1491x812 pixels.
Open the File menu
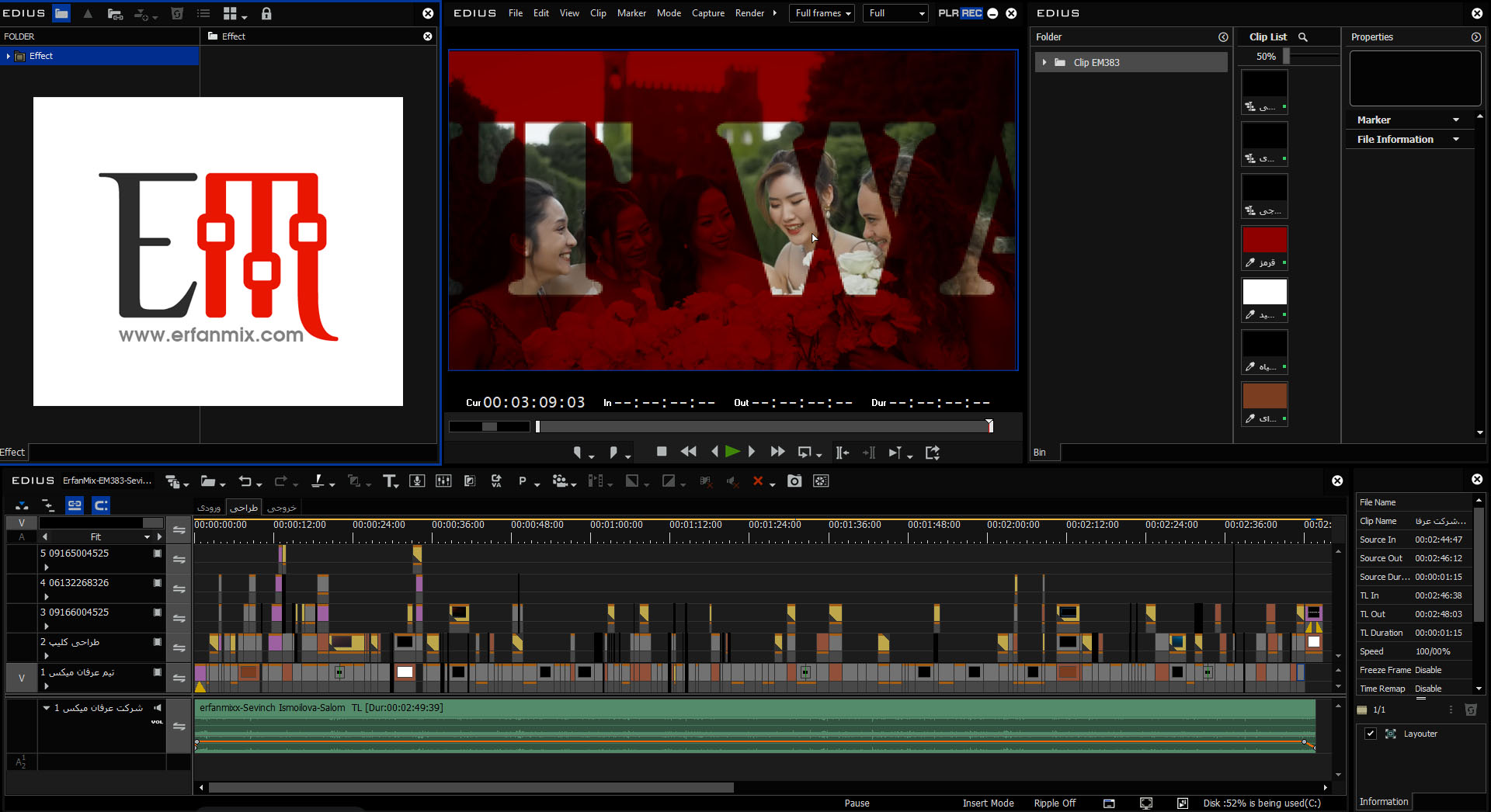coord(516,13)
